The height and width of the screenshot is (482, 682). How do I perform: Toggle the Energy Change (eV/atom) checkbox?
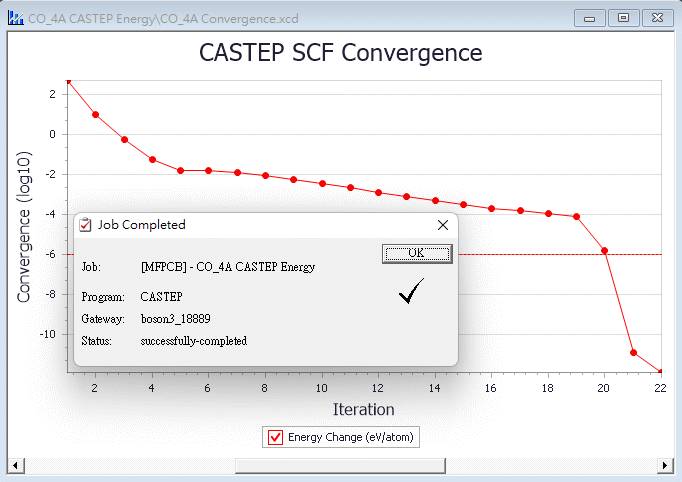click(276, 437)
